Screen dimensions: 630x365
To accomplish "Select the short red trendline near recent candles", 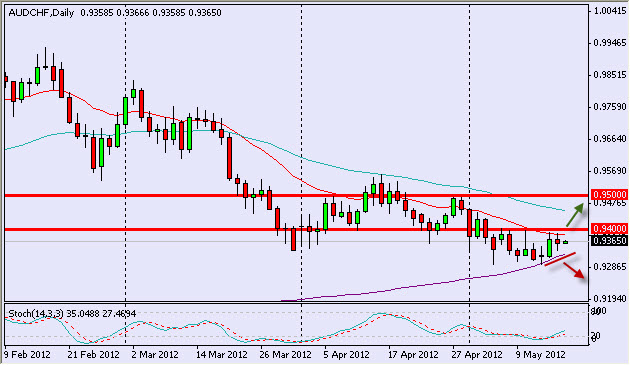I will click(560, 259).
